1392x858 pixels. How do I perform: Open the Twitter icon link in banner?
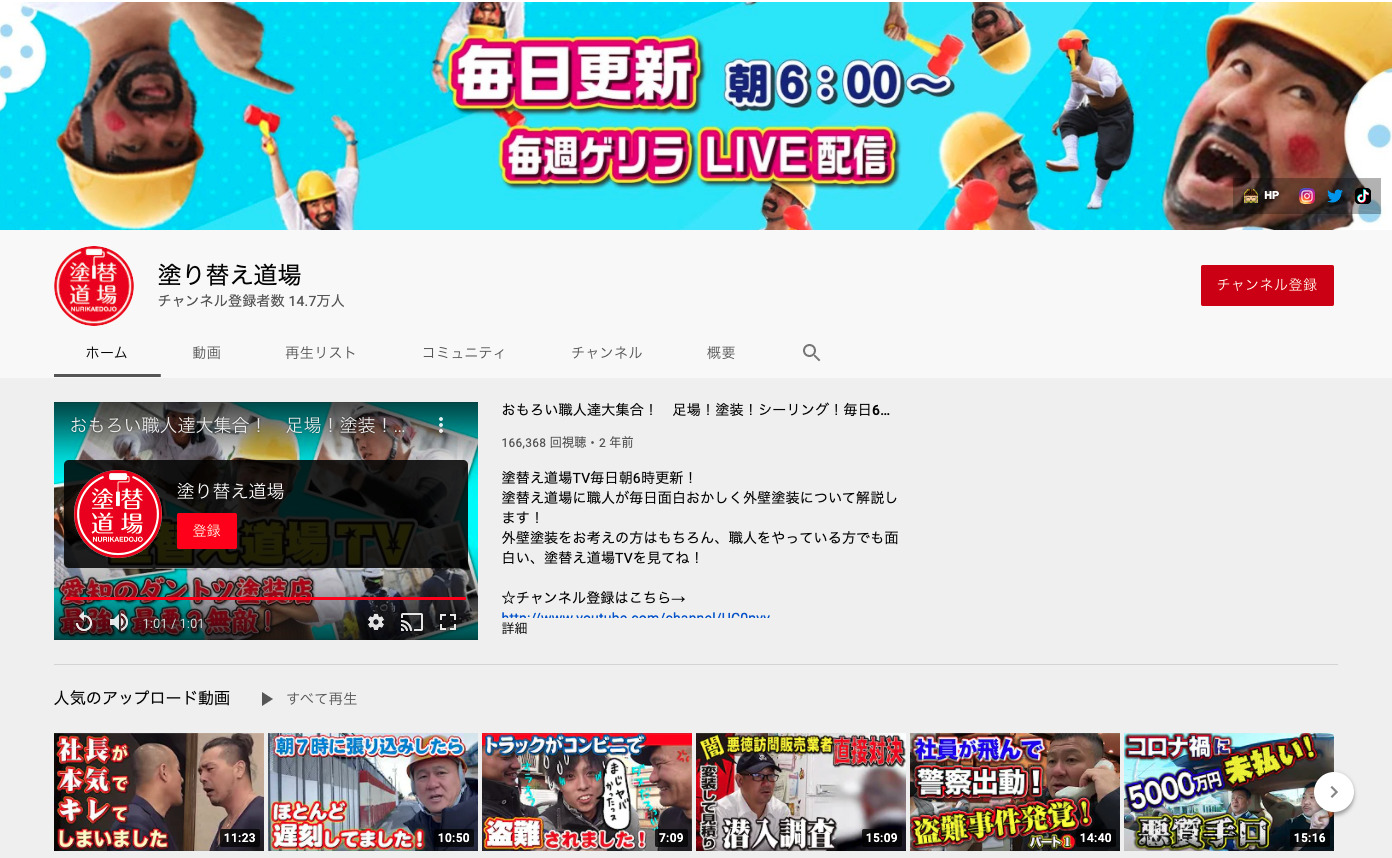[1334, 196]
